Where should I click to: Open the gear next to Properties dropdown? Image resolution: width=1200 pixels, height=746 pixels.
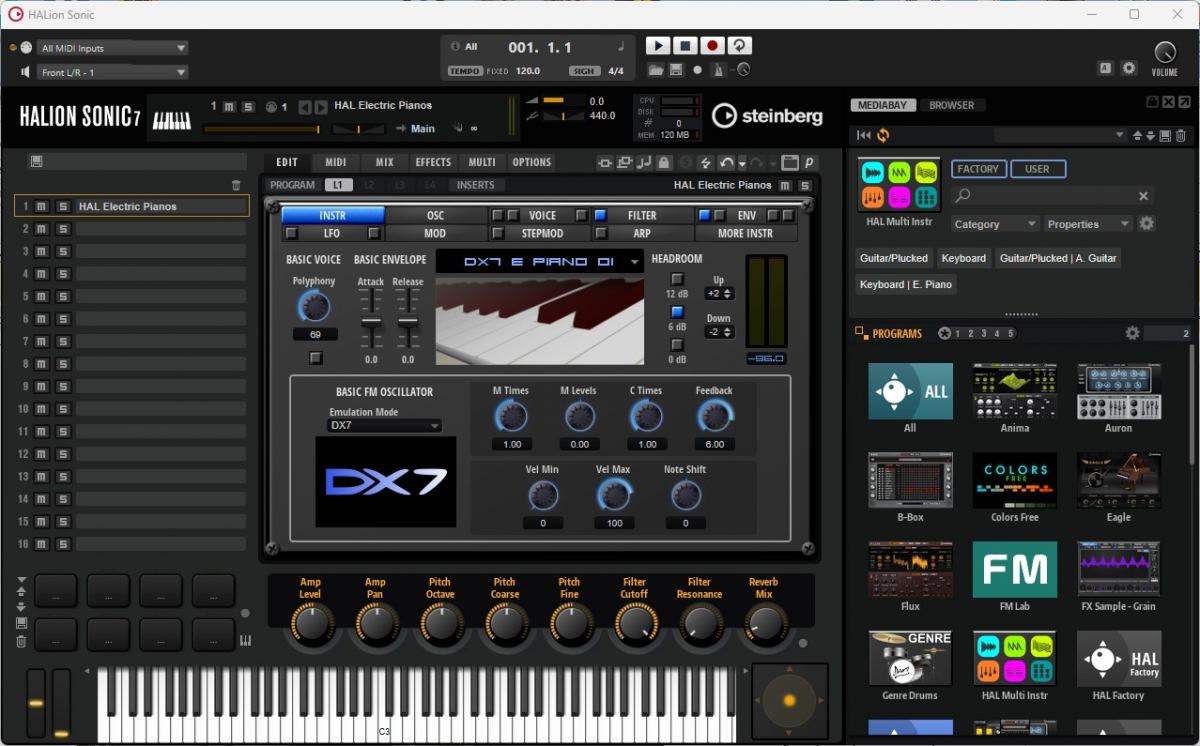1147,224
